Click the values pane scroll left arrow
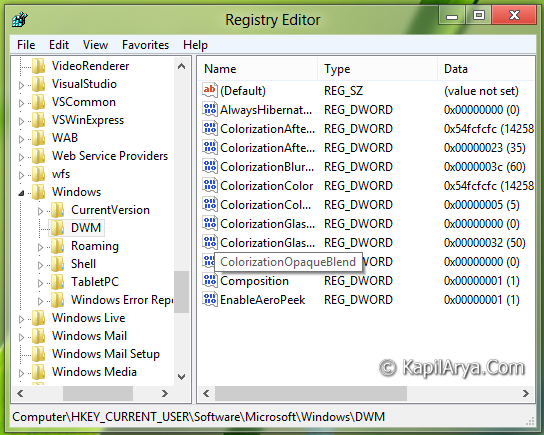This screenshot has width=544, height=435. (x=206, y=393)
